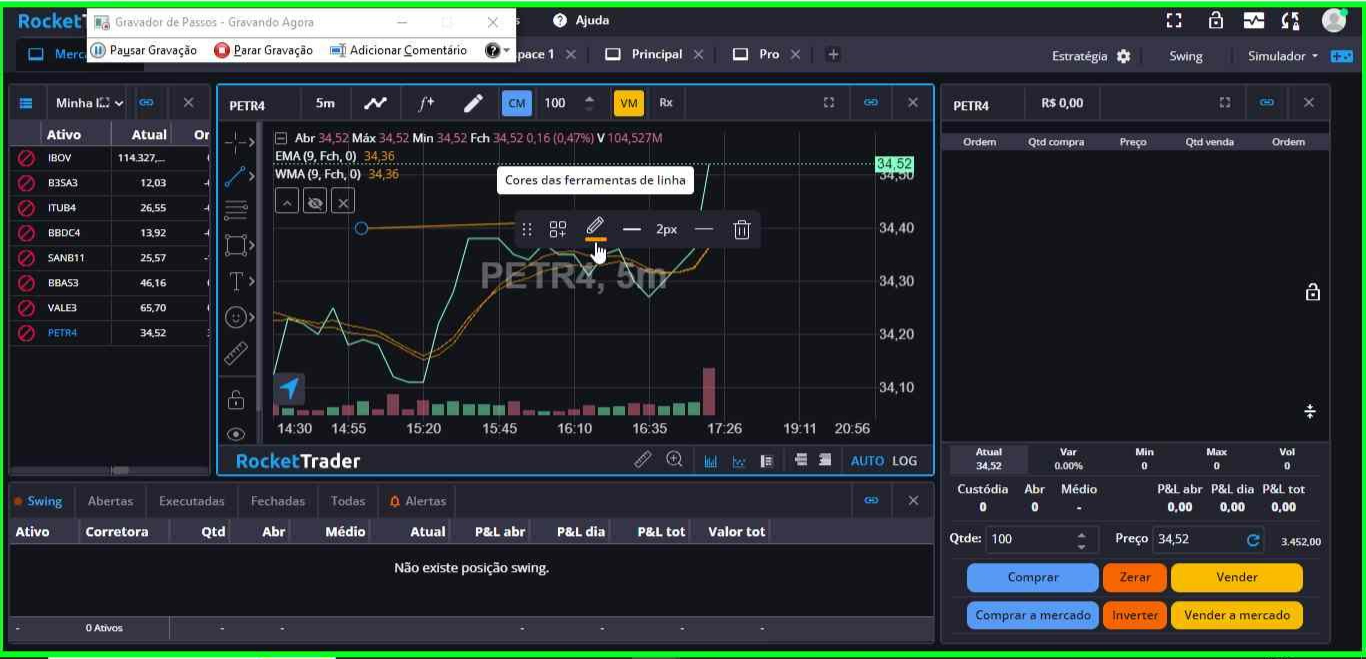The height and width of the screenshot is (659, 1366).
Task: Toggle the CM button in chart toolbar
Action: (517, 103)
